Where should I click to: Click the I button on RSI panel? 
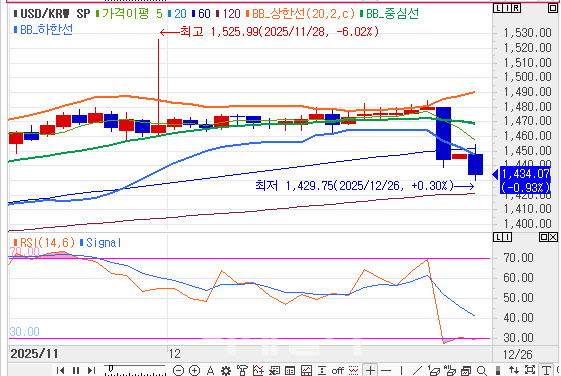pyautogui.click(x=507, y=237)
